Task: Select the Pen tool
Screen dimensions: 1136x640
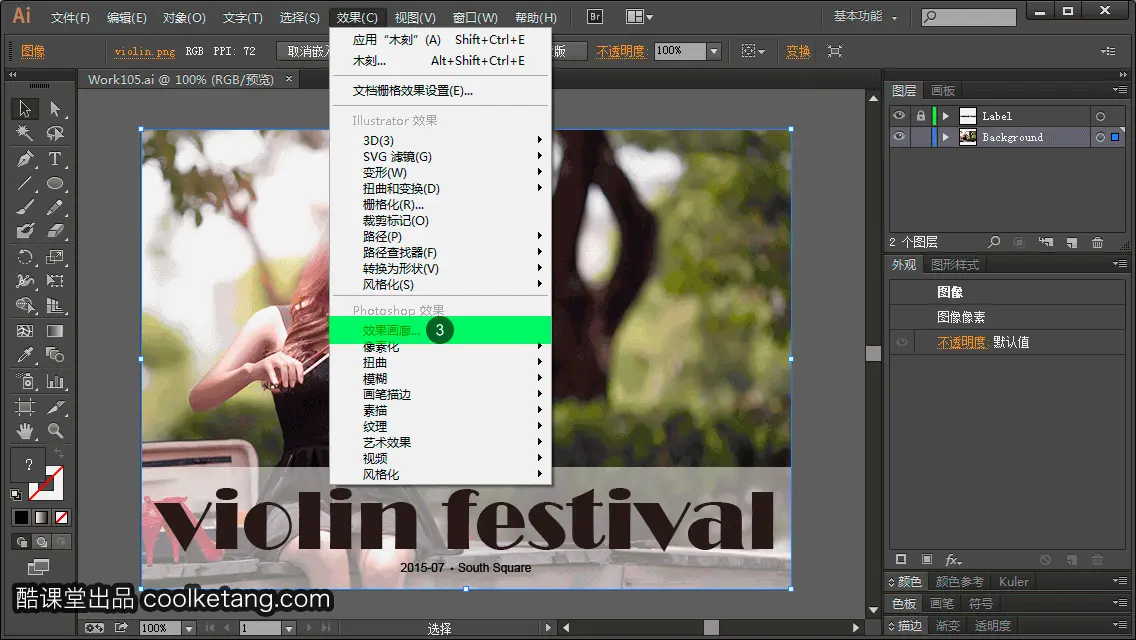Action: pyautogui.click(x=25, y=158)
